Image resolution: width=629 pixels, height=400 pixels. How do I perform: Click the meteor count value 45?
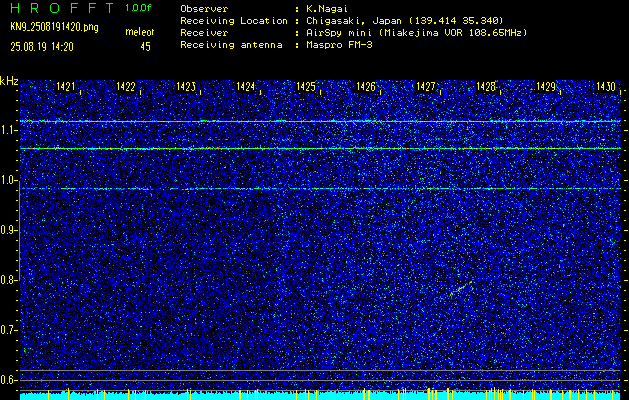tap(145, 47)
